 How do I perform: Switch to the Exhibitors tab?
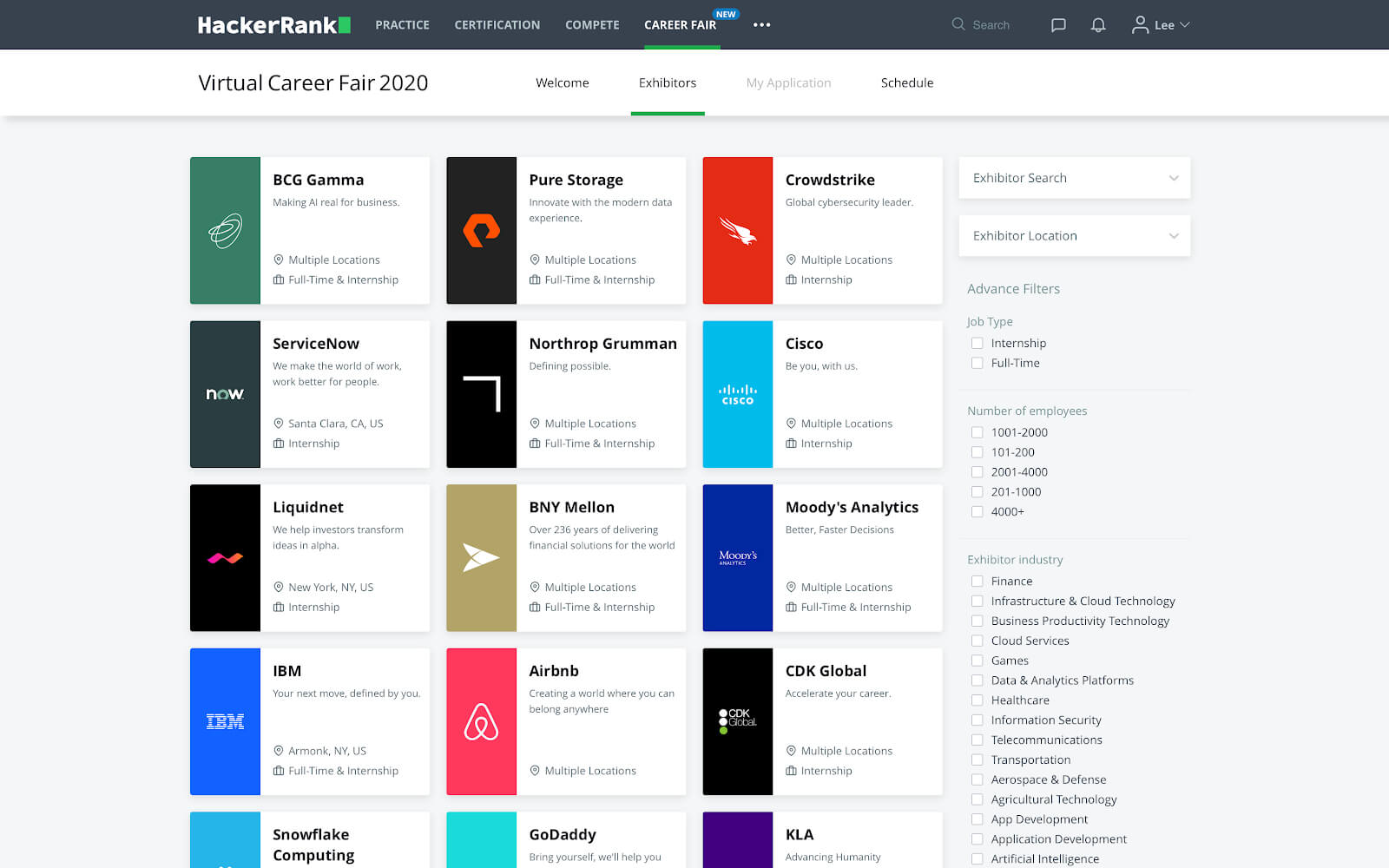click(x=668, y=82)
